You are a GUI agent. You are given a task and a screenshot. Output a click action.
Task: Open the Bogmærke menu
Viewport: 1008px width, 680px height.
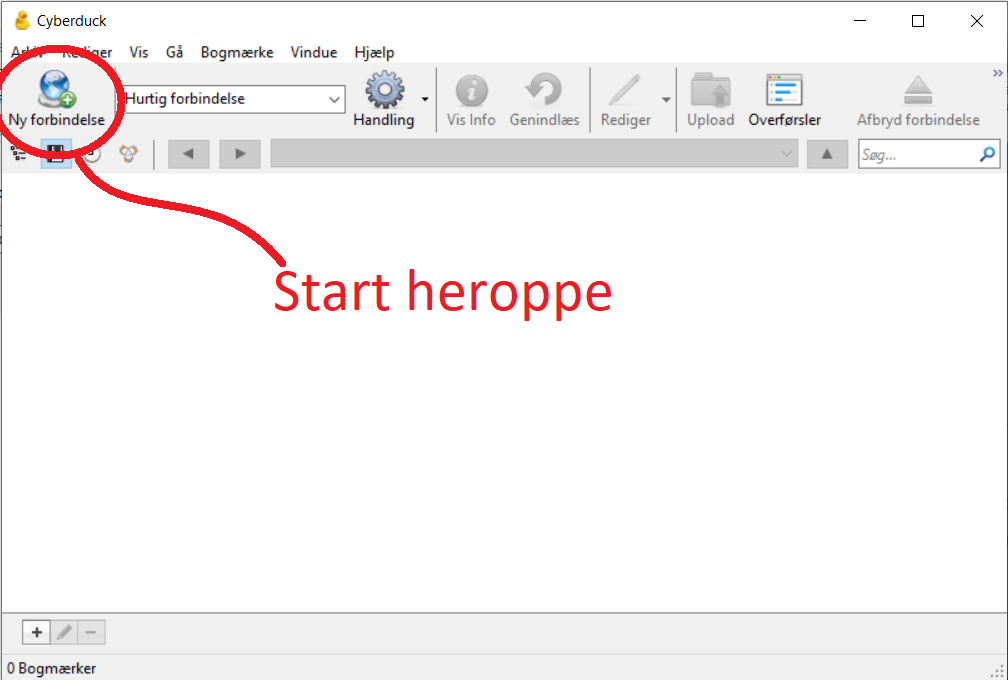(x=237, y=53)
